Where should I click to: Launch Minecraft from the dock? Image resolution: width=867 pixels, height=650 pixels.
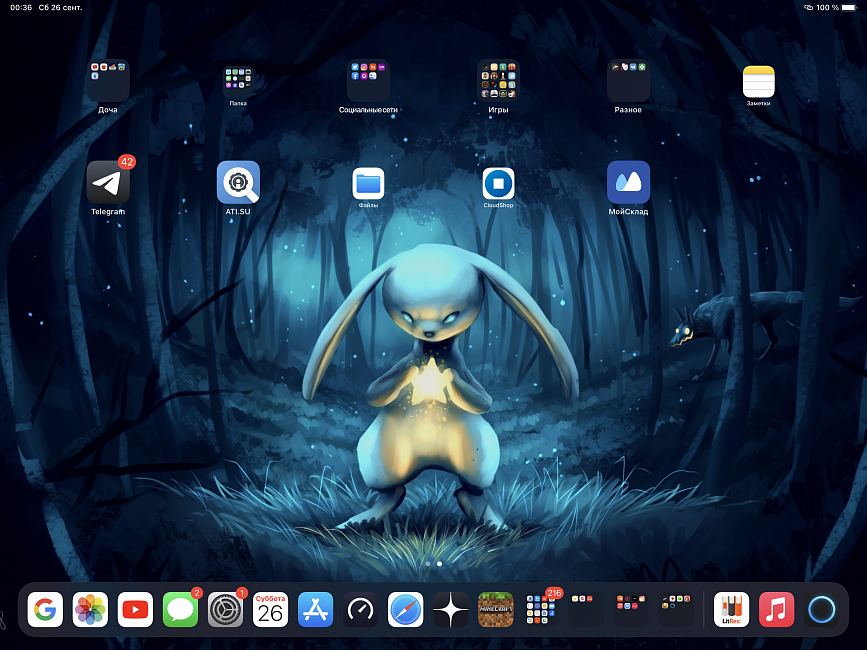tap(496, 610)
